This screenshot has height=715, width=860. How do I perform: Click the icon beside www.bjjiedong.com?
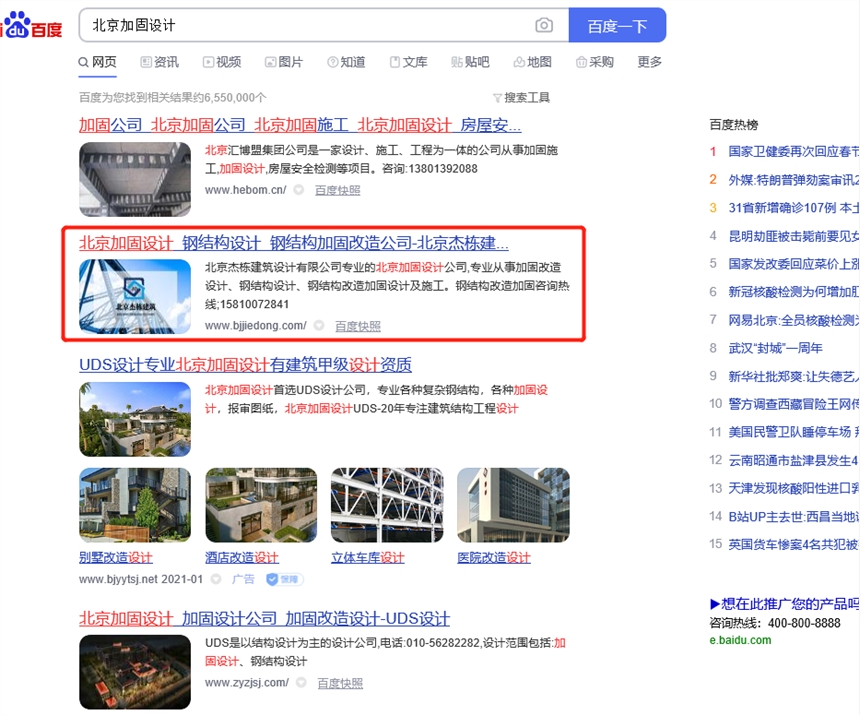pos(319,326)
